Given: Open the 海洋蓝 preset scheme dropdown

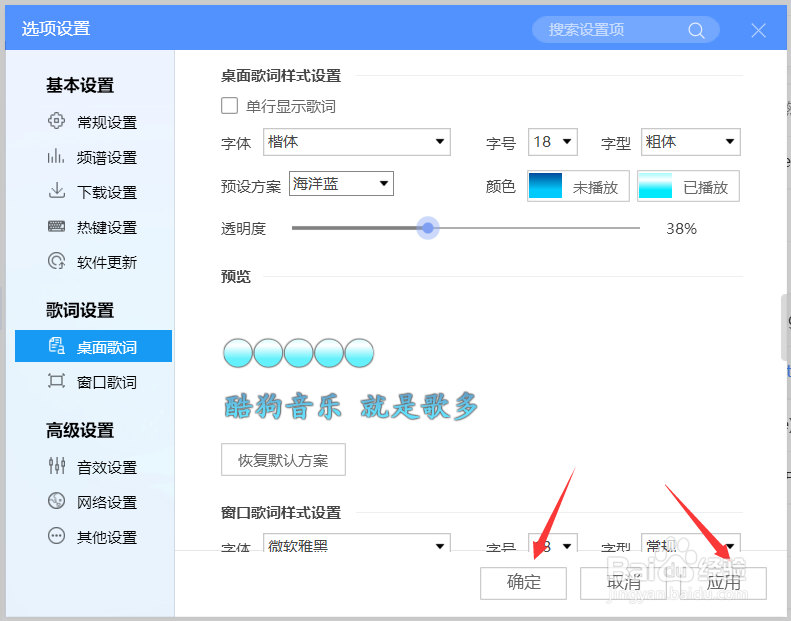Looking at the screenshot, I should [x=341, y=184].
